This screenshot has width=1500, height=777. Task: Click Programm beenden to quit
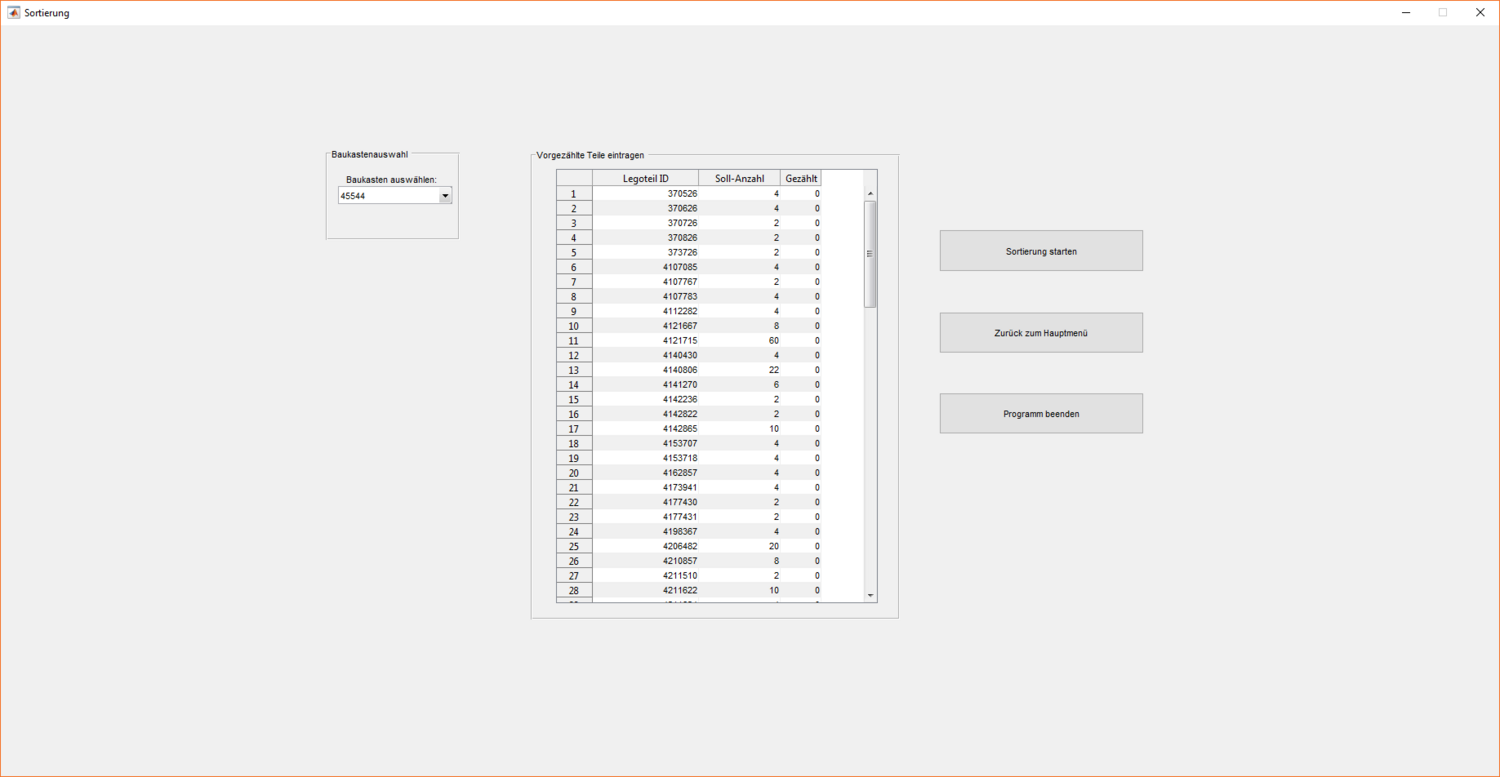1041,414
